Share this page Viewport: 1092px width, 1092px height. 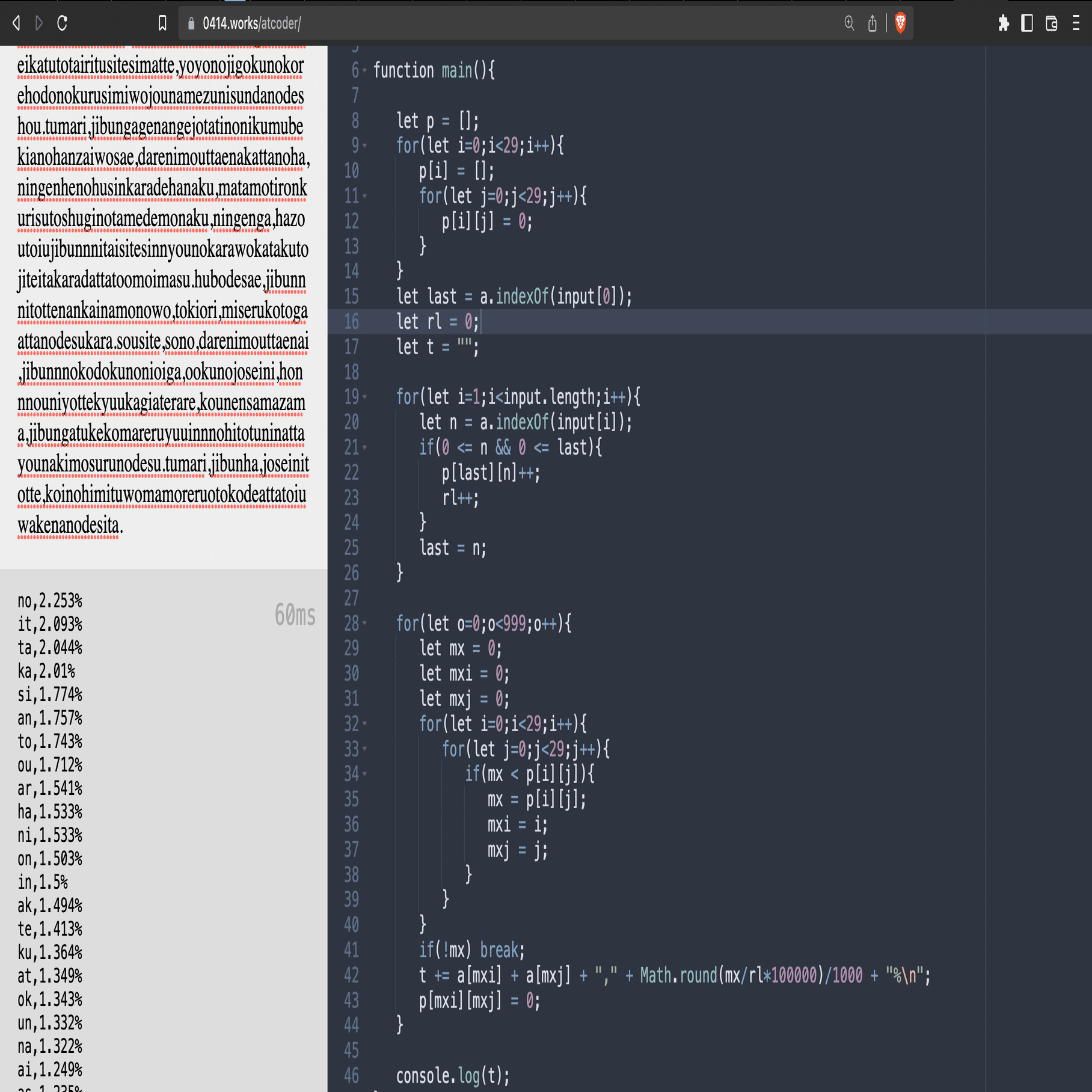click(873, 23)
